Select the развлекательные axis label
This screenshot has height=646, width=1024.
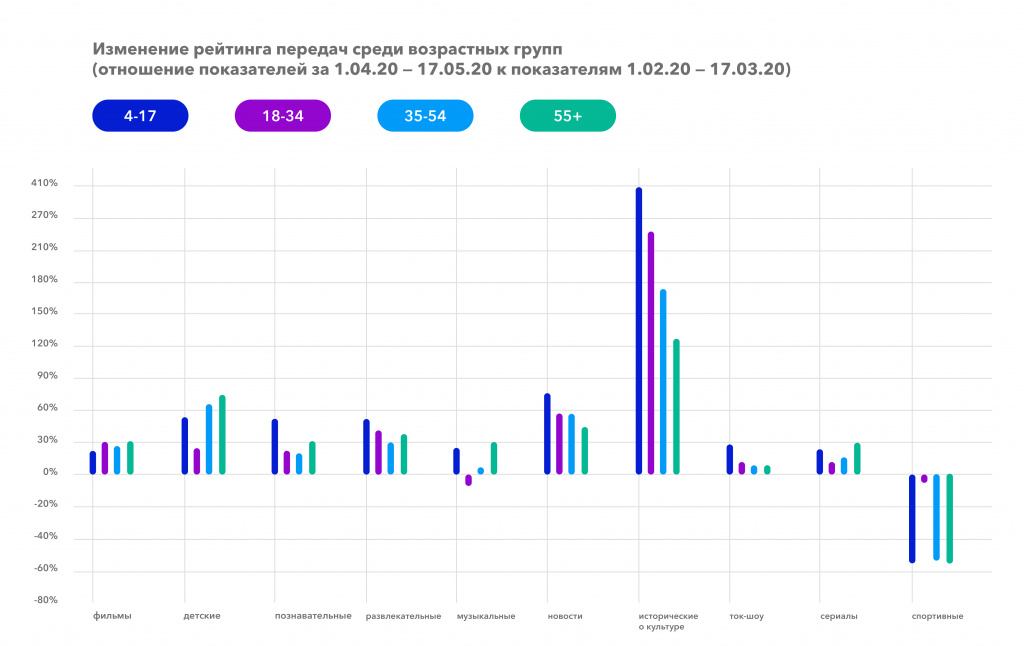coord(405,616)
